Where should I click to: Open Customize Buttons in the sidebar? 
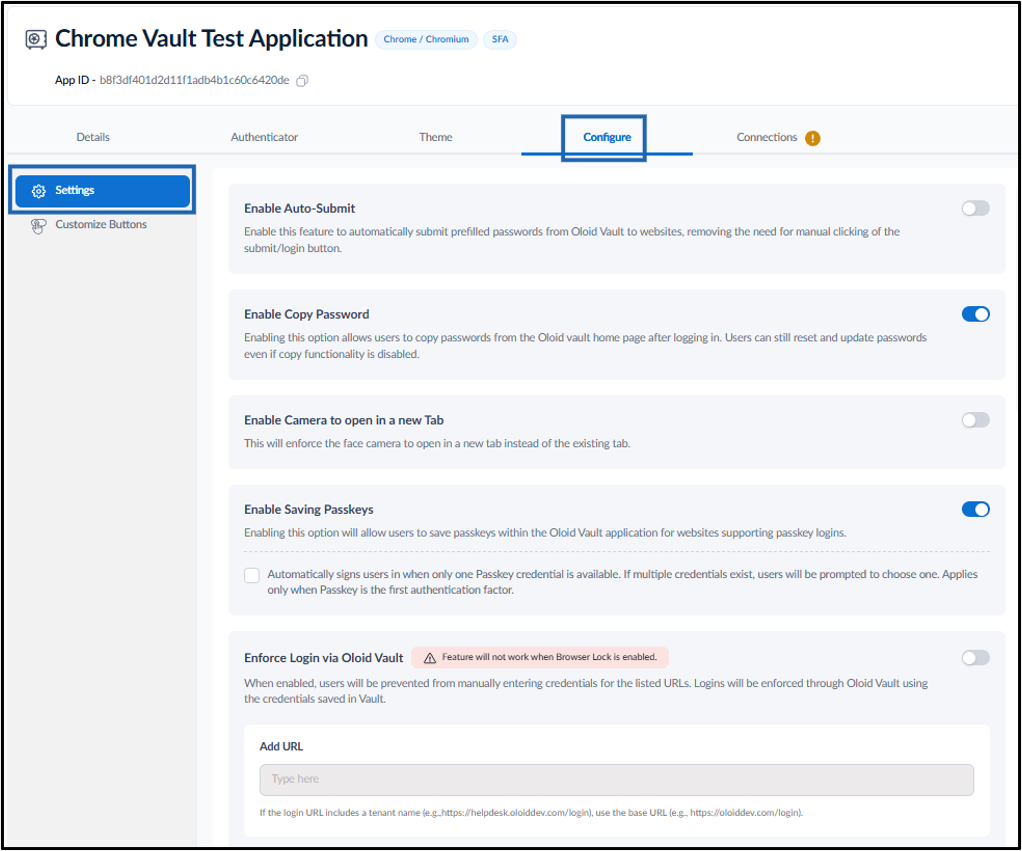pos(101,225)
